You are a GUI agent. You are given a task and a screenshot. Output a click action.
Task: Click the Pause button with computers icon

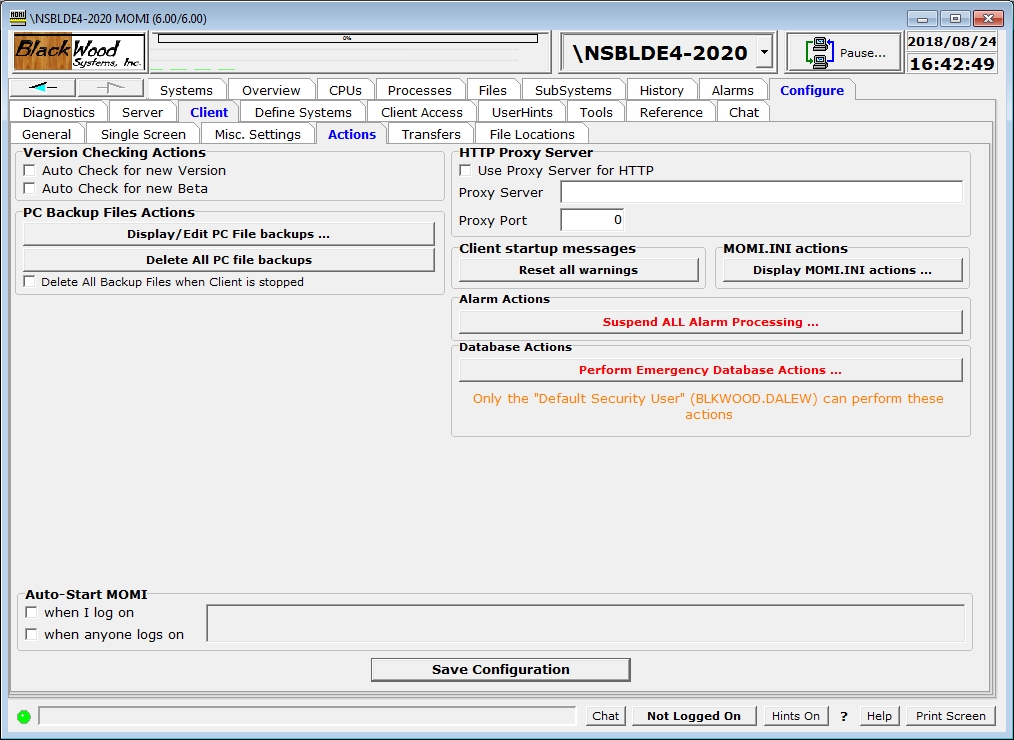pos(843,53)
